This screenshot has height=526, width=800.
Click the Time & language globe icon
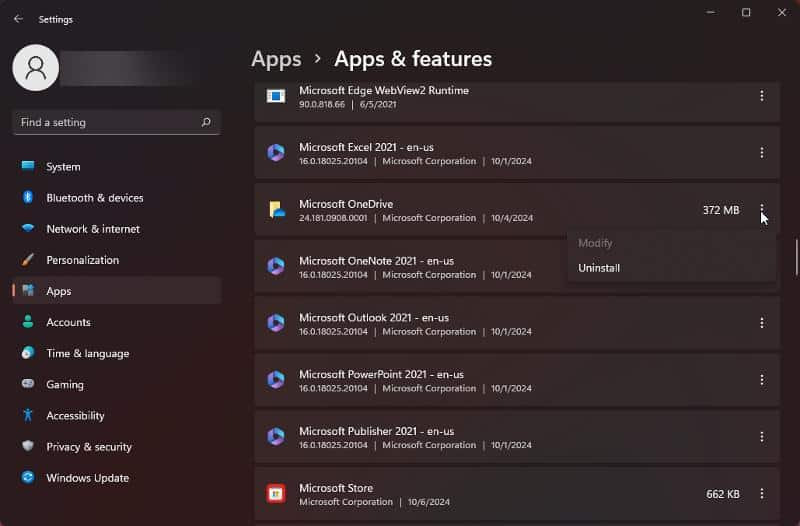28,353
